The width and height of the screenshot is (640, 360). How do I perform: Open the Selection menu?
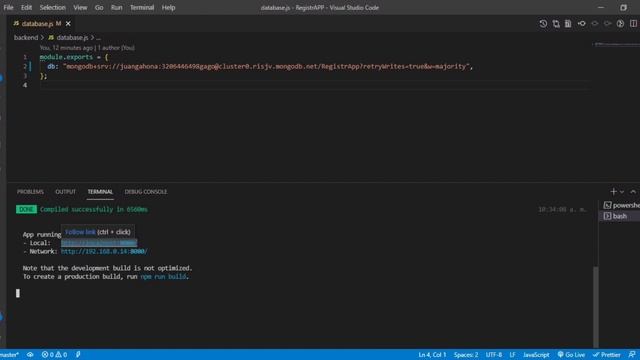pyautogui.click(x=52, y=7)
